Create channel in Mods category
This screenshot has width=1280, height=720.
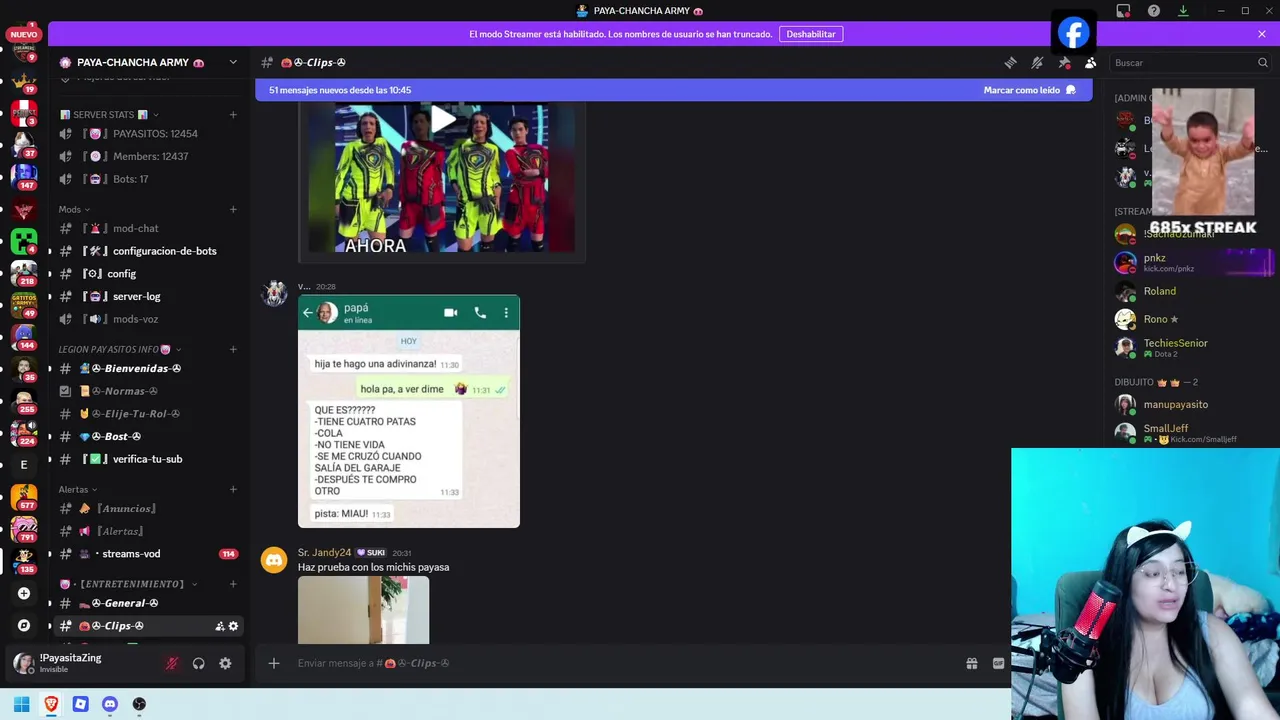click(233, 209)
